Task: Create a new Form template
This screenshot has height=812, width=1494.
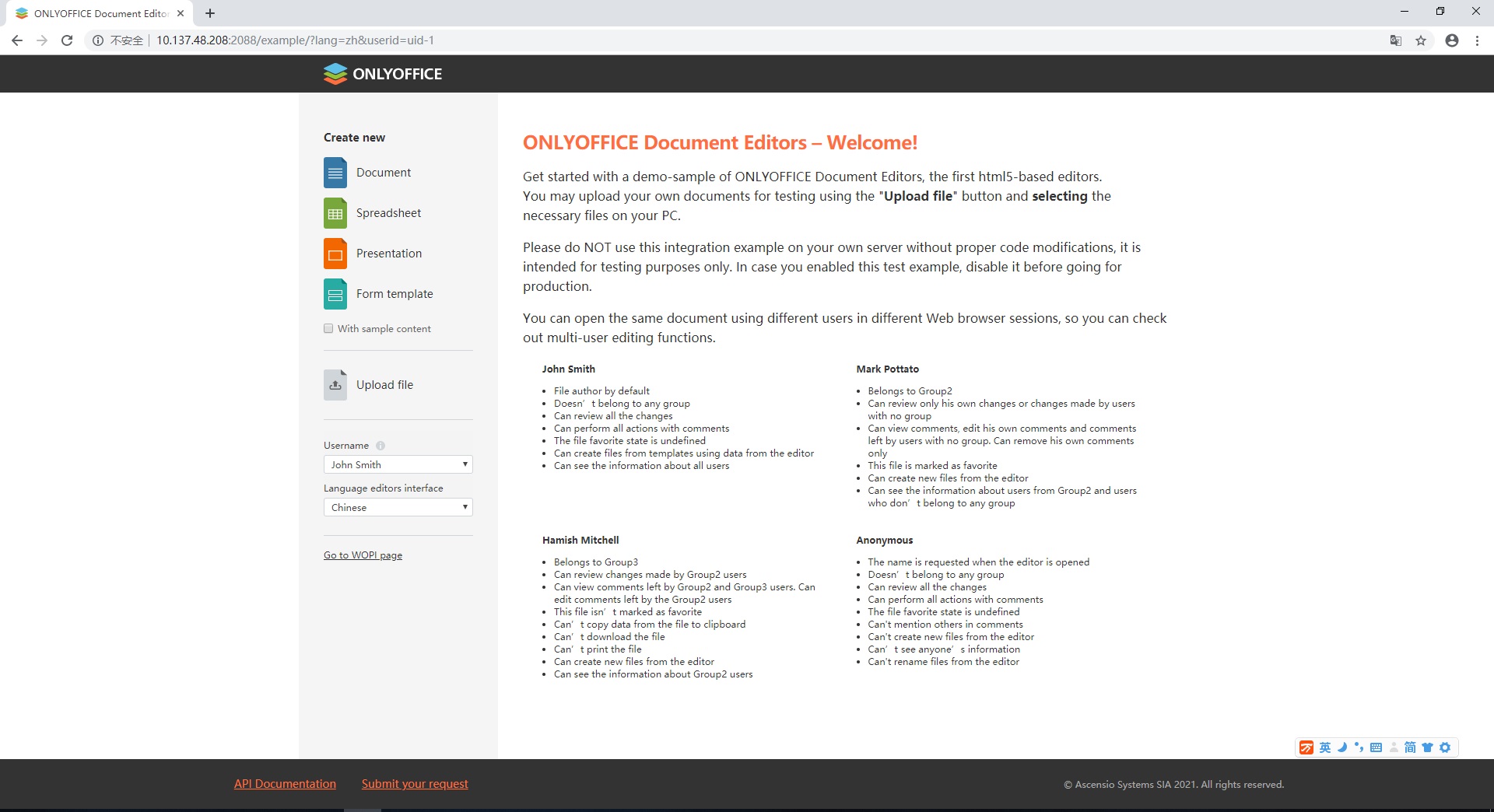Action: coord(378,294)
